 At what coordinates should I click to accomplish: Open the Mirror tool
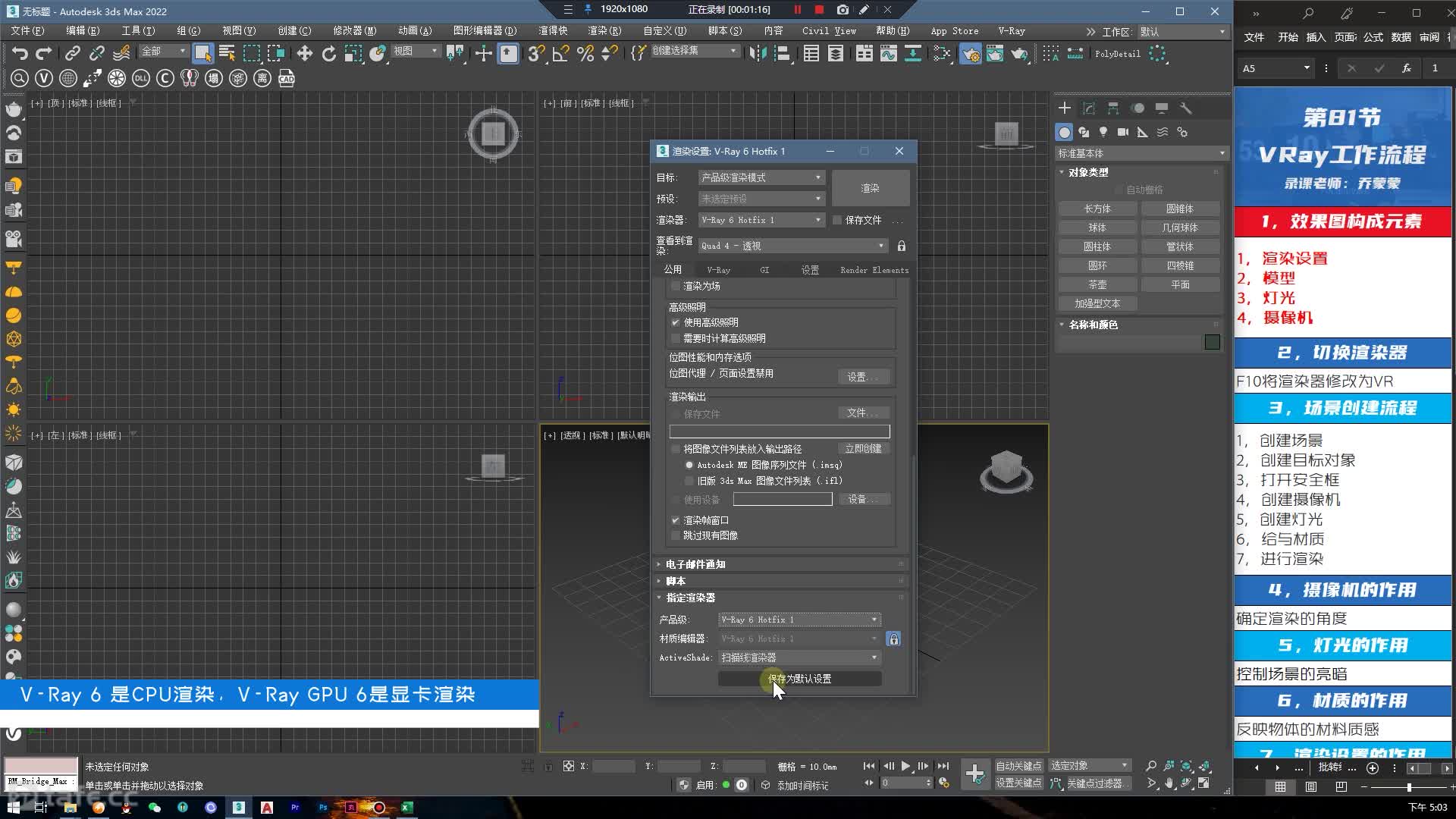[758, 53]
